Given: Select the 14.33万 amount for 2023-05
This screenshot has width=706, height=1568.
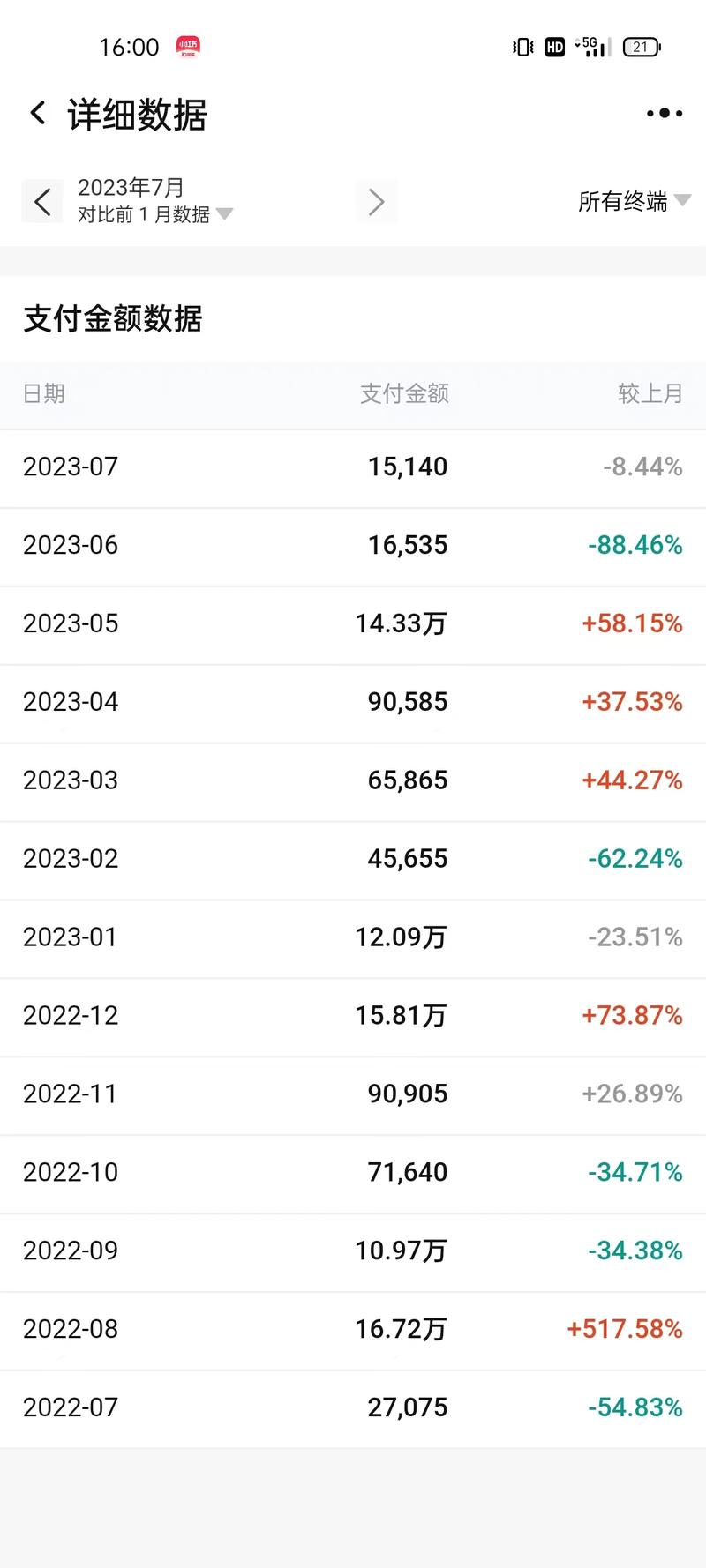Looking at the screenshot, I should 406,623.
